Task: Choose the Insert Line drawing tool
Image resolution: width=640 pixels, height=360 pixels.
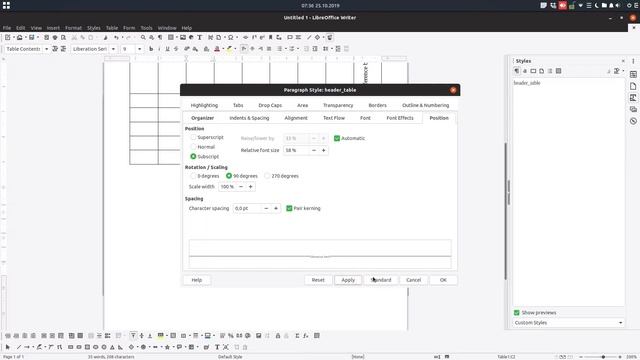Action: 18,347
